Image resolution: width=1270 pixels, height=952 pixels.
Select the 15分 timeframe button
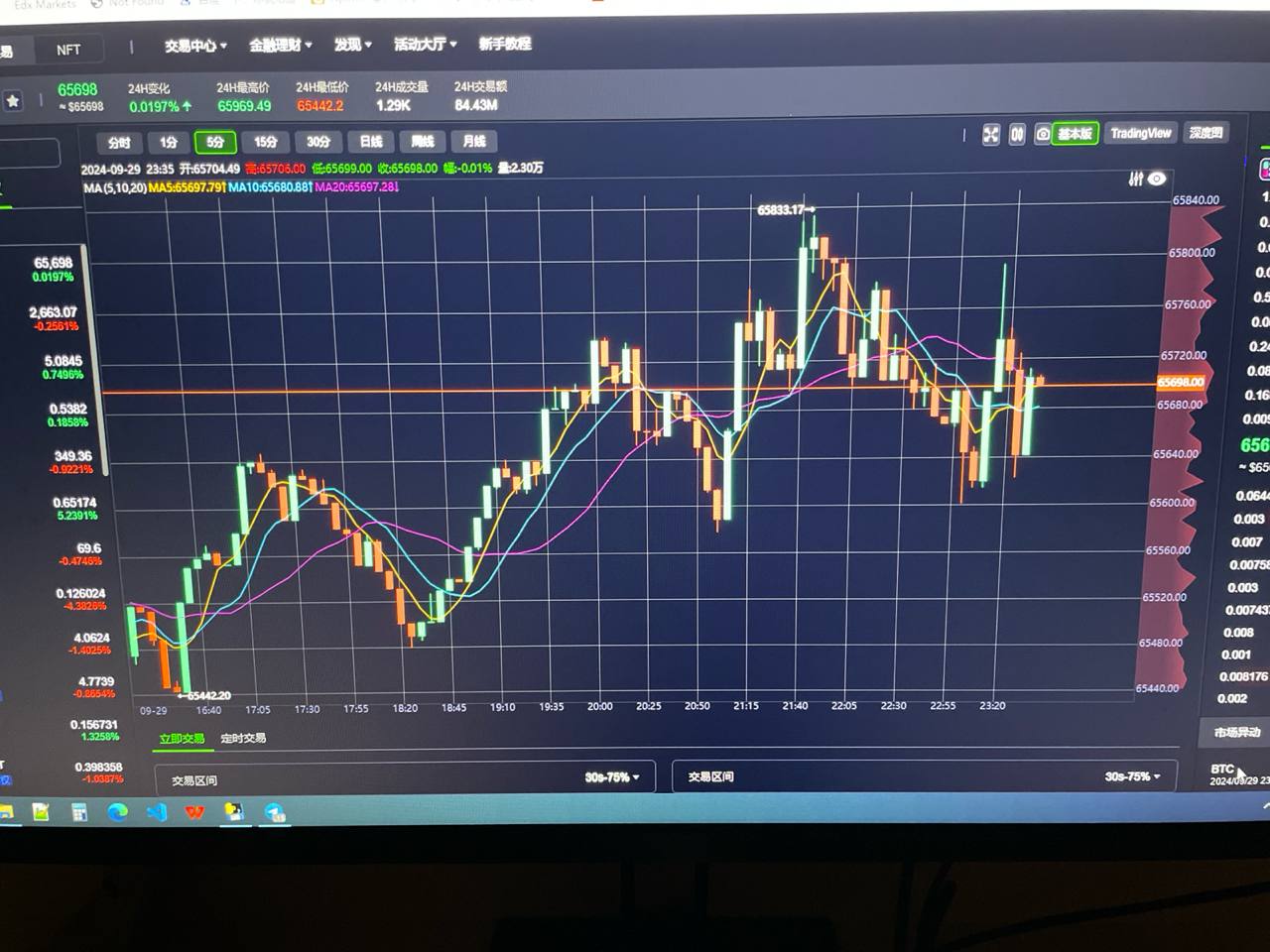coord(266,142)
